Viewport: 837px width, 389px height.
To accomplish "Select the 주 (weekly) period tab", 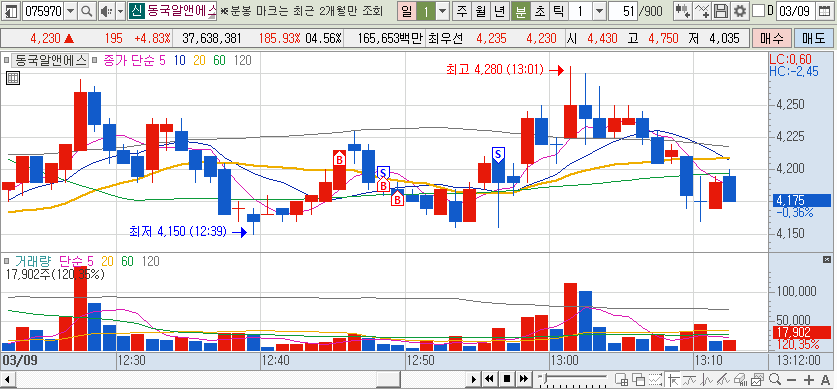I will pos(462,10).
